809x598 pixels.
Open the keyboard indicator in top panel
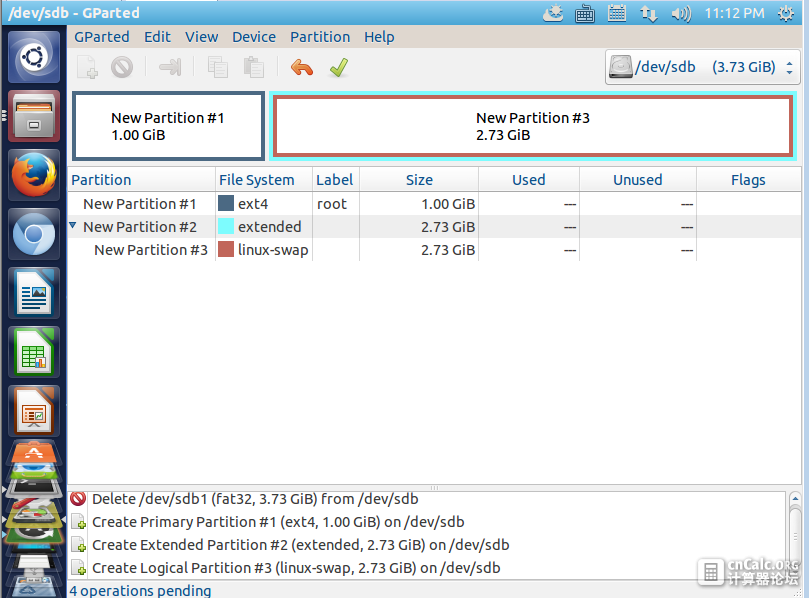tap(585, 13)
